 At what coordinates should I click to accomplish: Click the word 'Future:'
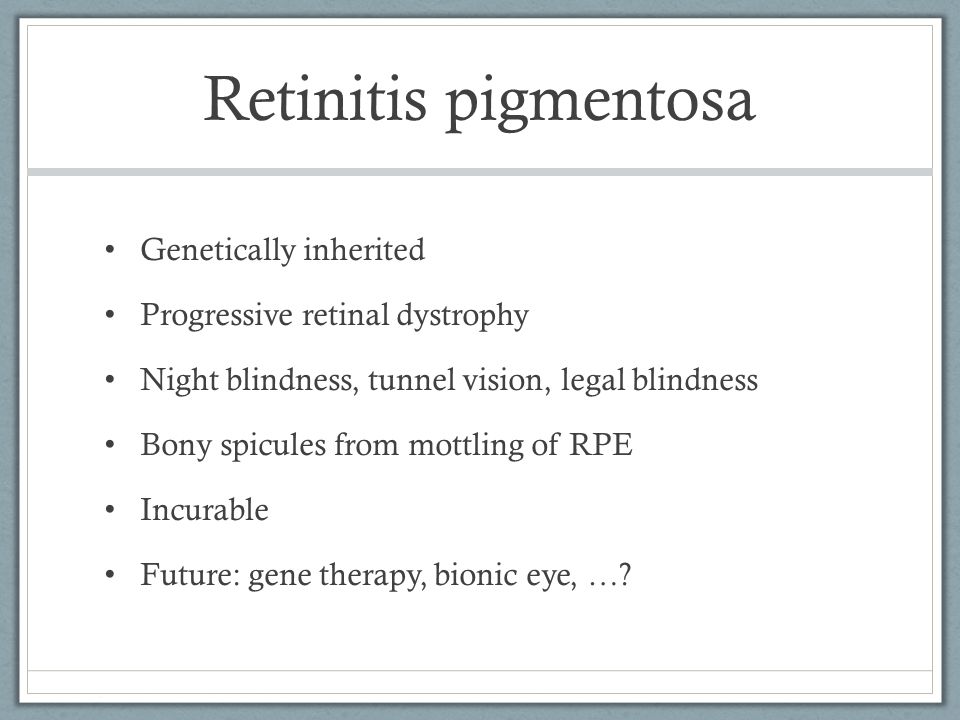click(x=190, y=575)
